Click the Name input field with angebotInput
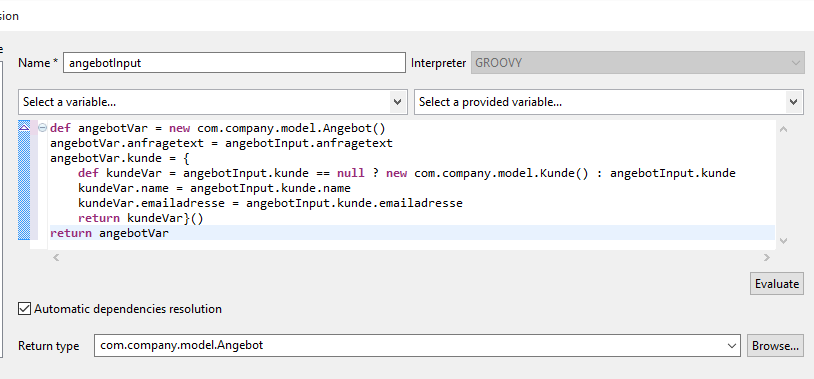Viewport: 814px width, 379px height. pyautogui.click(x=234, y=63)
